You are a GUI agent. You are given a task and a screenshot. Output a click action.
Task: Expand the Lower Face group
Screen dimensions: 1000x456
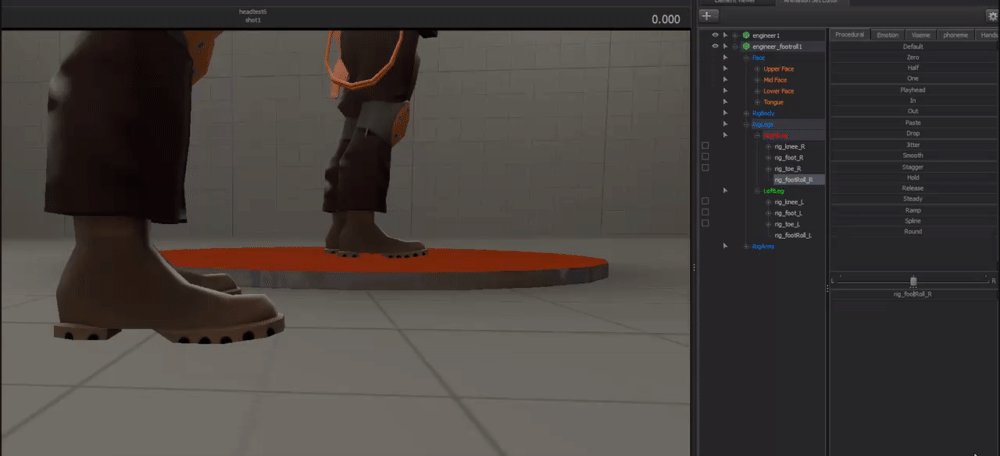(757, 91)
